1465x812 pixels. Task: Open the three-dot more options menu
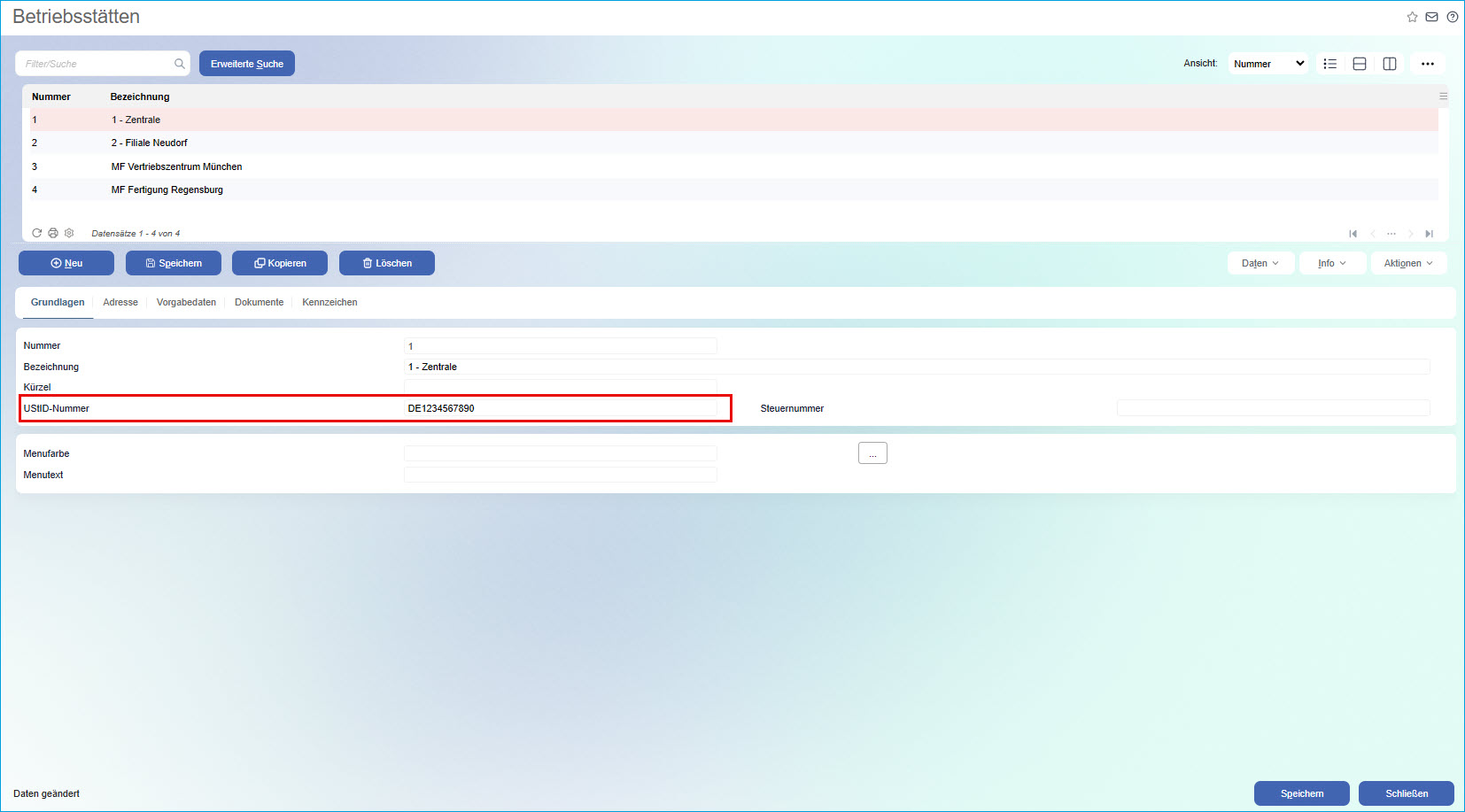pyautogui.click(x=1428, y=64)
